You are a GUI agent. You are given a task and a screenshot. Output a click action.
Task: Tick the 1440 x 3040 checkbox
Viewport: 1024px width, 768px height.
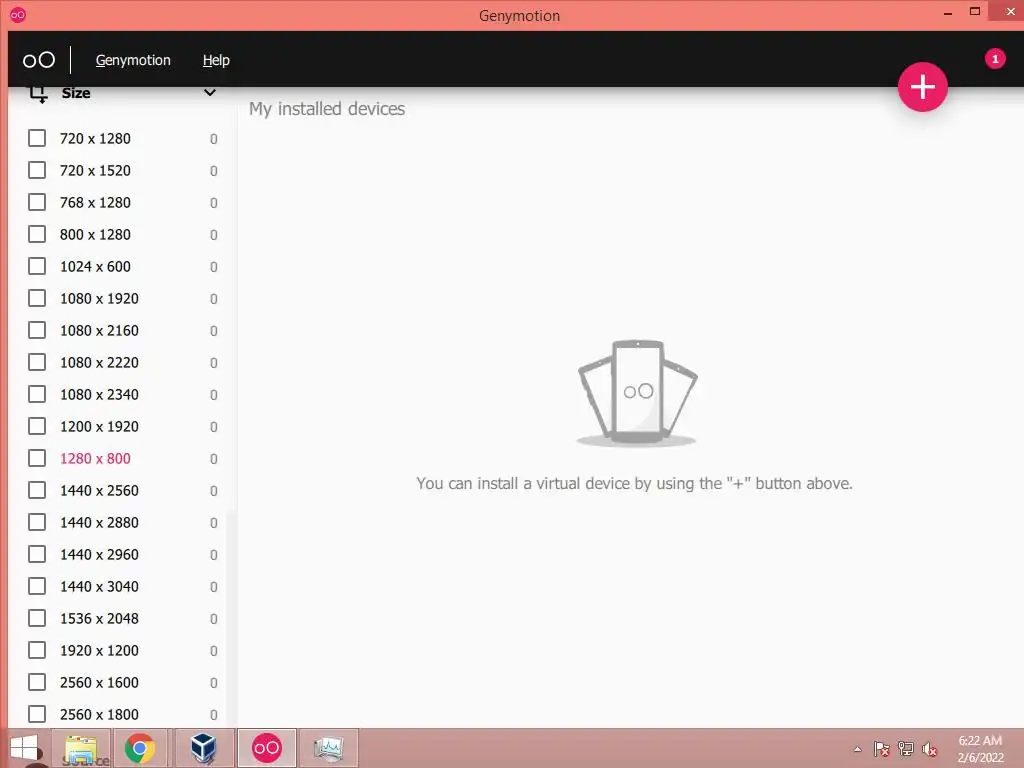click(x=37, y=586)
